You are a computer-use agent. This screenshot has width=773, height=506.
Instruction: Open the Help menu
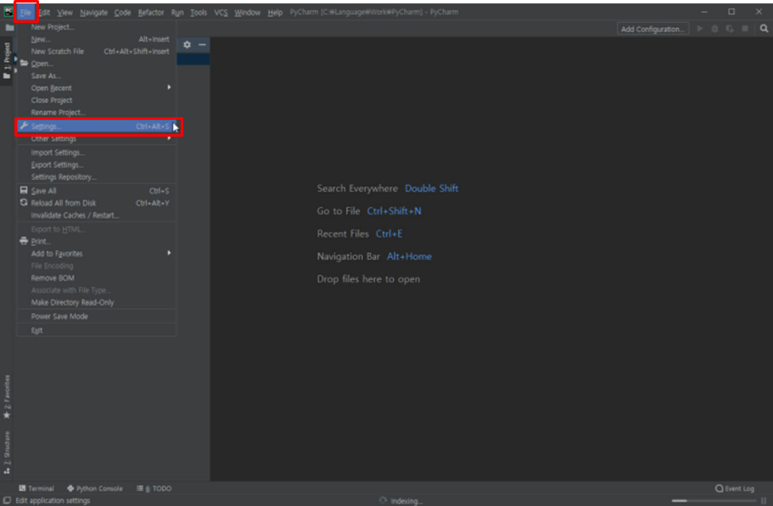[275, 12]
